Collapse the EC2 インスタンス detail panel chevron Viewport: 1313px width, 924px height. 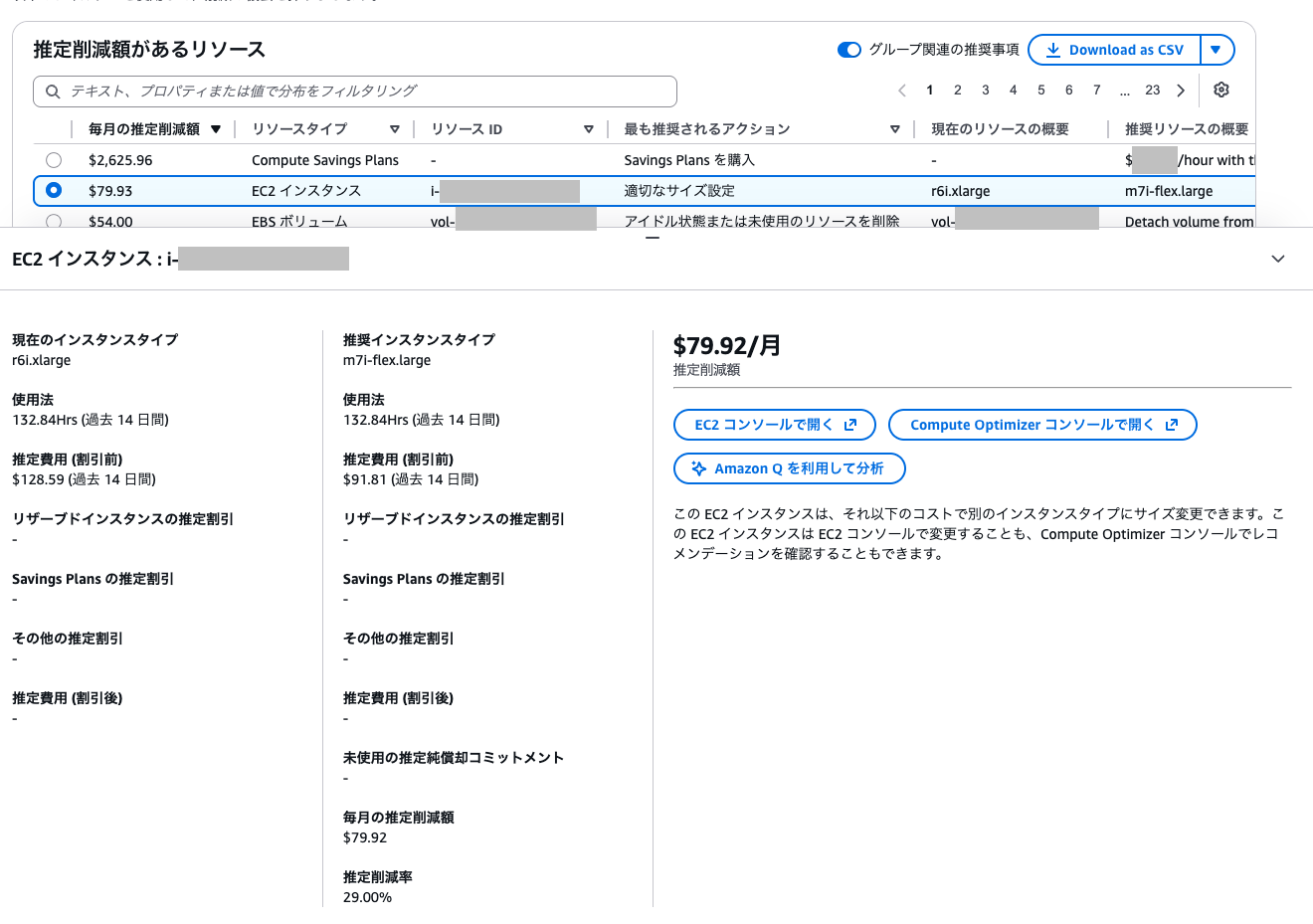(x=1278, y=259)
